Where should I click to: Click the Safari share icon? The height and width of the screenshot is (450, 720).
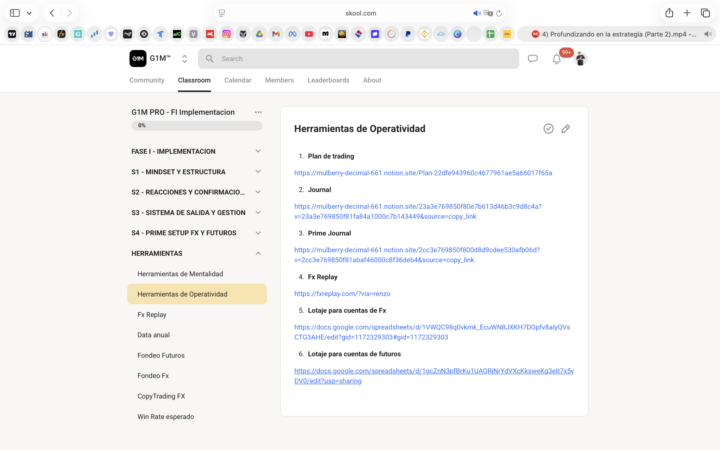(669, 13)
